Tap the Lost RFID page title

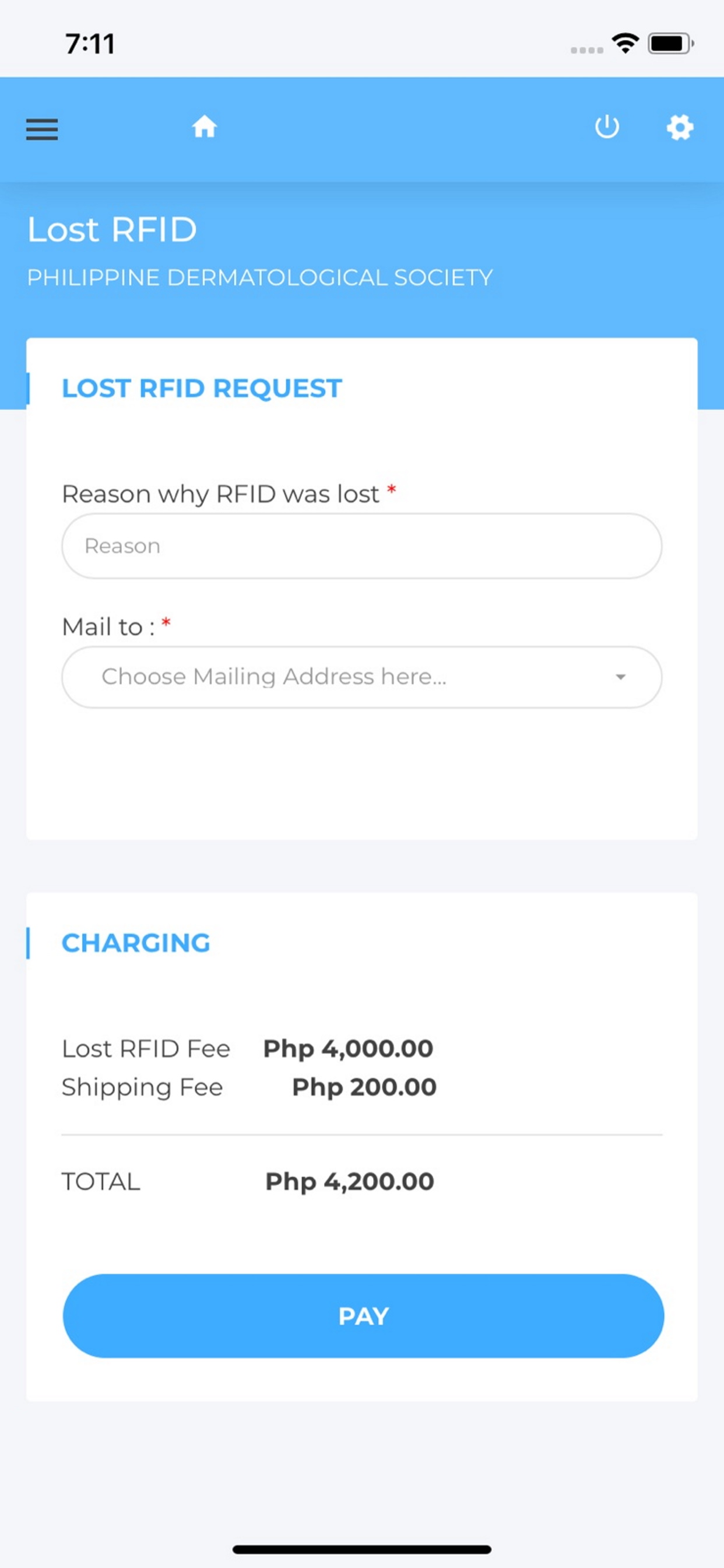click(x=113, y=229)
